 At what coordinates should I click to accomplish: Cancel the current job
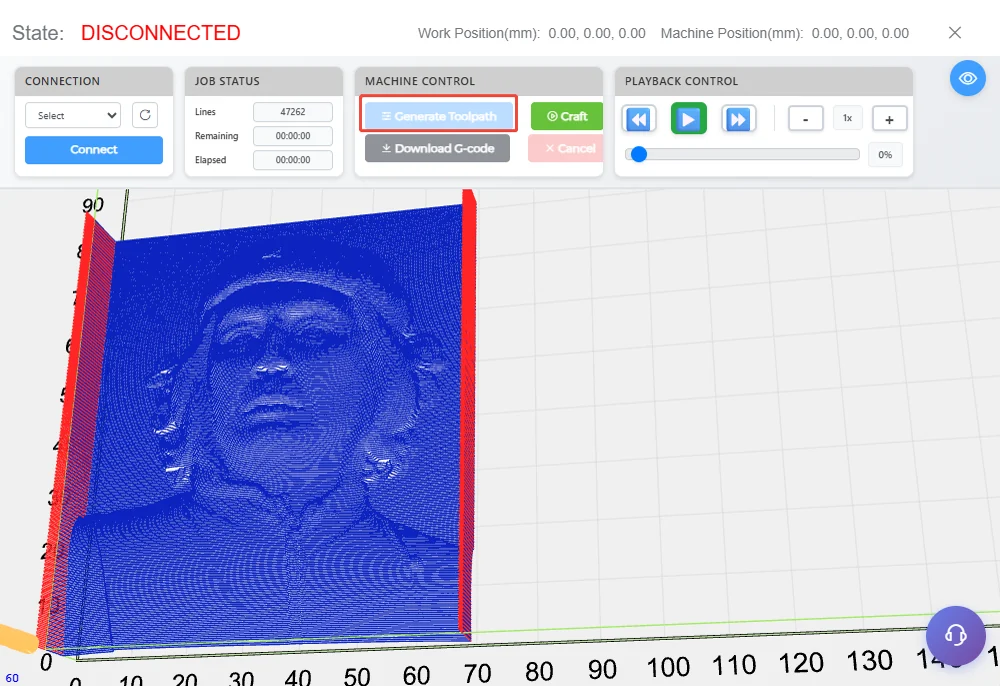click(565, 149)
